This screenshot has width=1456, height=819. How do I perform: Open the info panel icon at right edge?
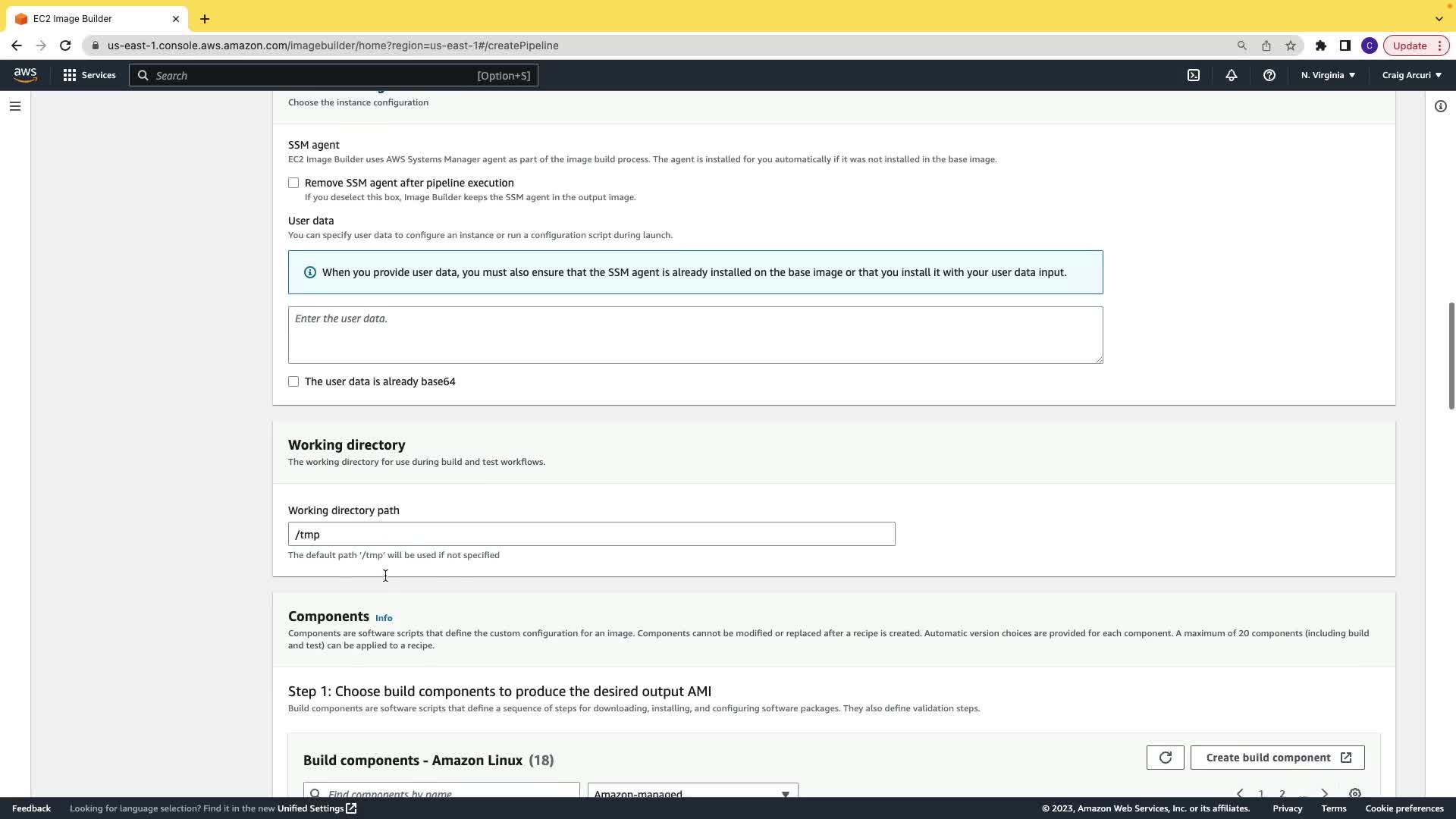point(1441,106)
